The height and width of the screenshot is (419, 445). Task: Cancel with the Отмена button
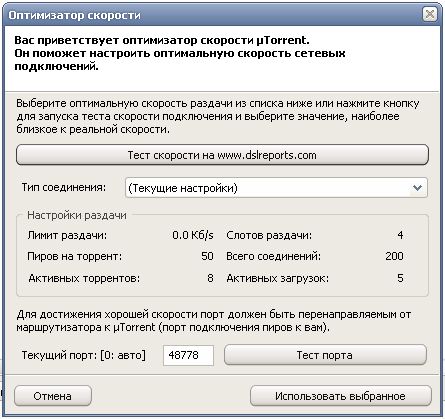click(x=53, y=396)
